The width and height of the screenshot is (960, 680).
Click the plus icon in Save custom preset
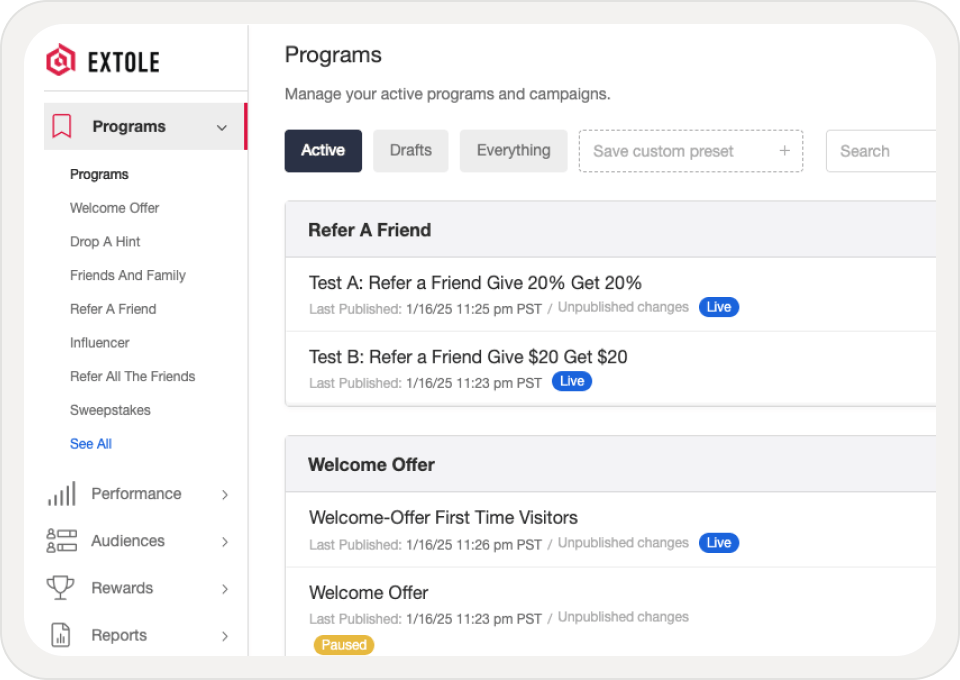(784, 151)
